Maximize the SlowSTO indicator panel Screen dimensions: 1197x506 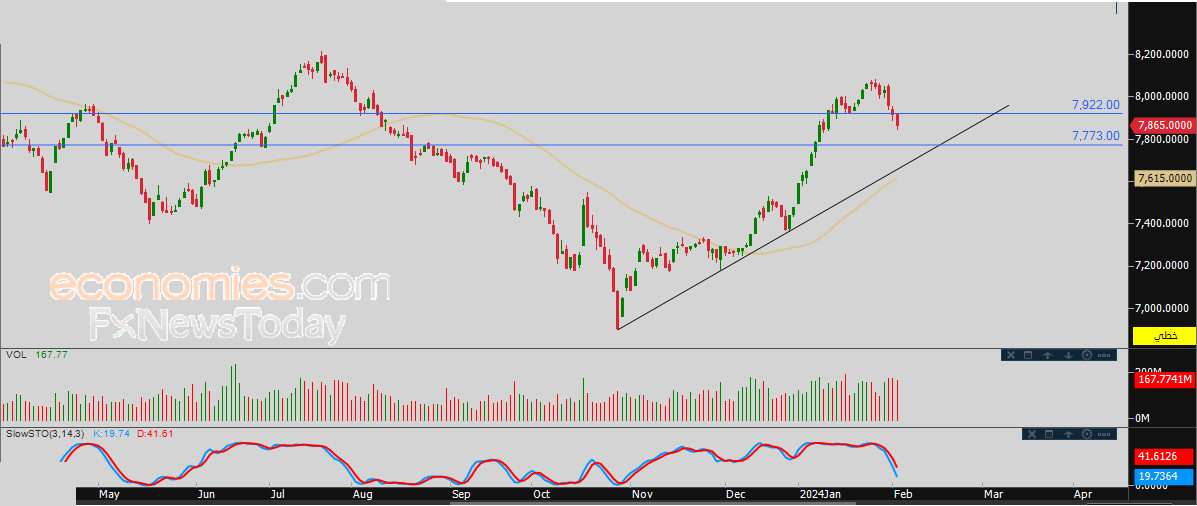[1049, 434]
